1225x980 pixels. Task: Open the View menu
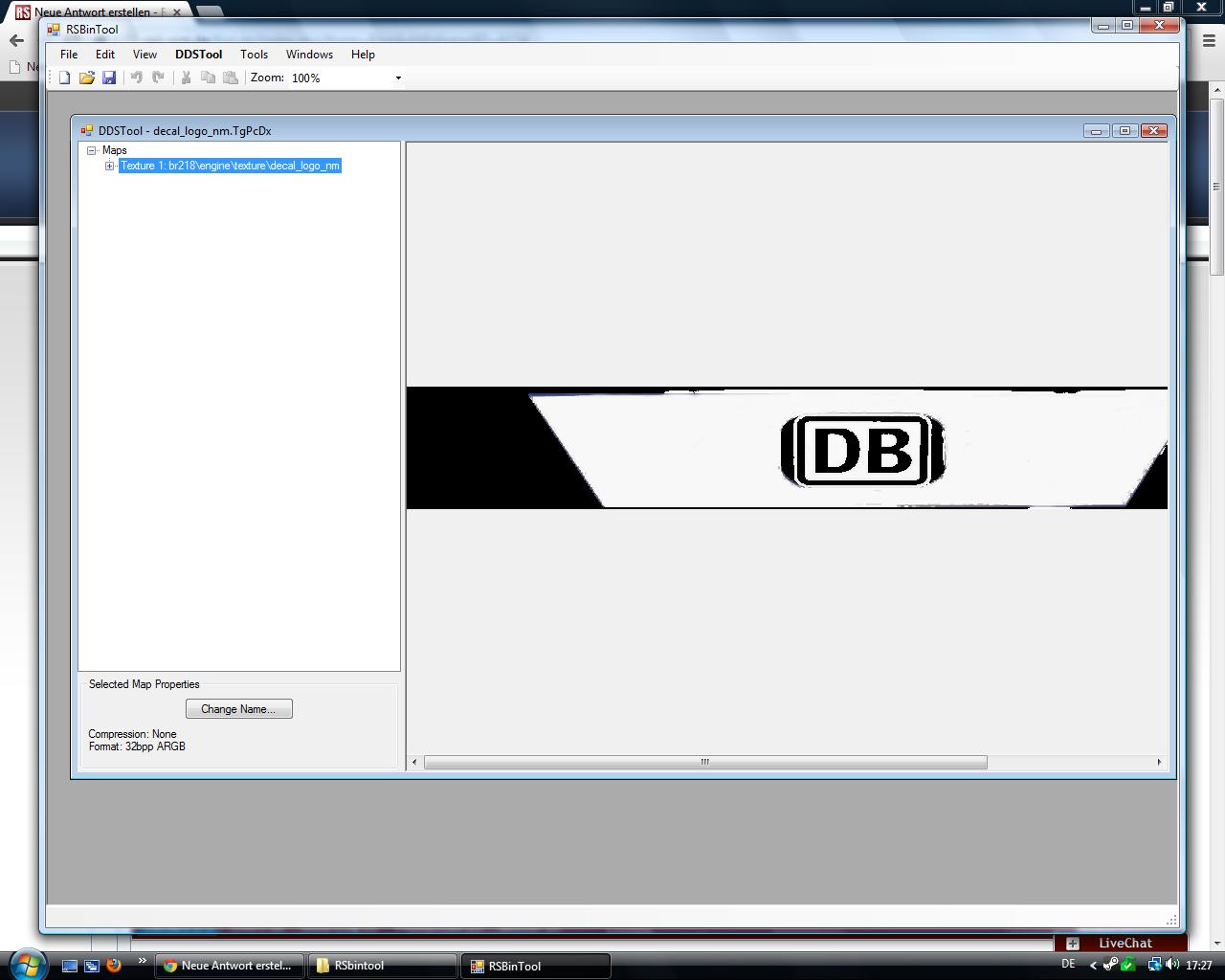point(145,55)
